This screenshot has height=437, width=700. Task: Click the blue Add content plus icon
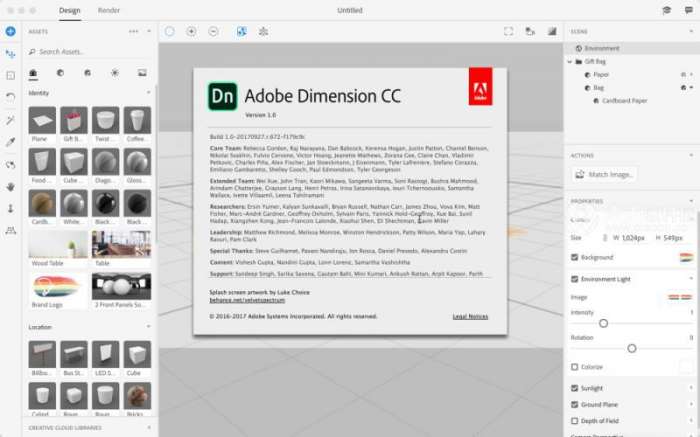(x=10, y=31)
